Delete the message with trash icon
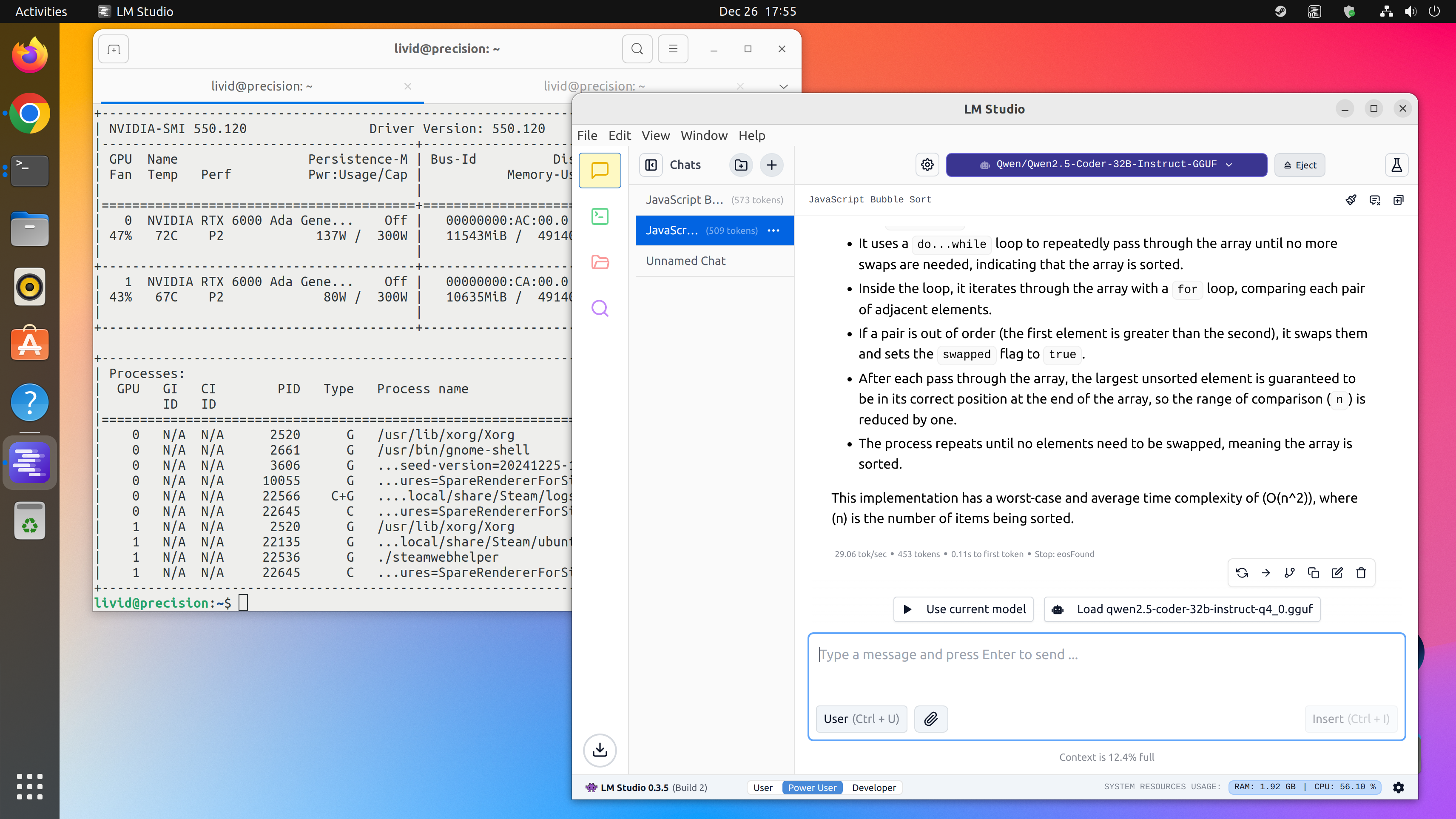 [1361, 573]
